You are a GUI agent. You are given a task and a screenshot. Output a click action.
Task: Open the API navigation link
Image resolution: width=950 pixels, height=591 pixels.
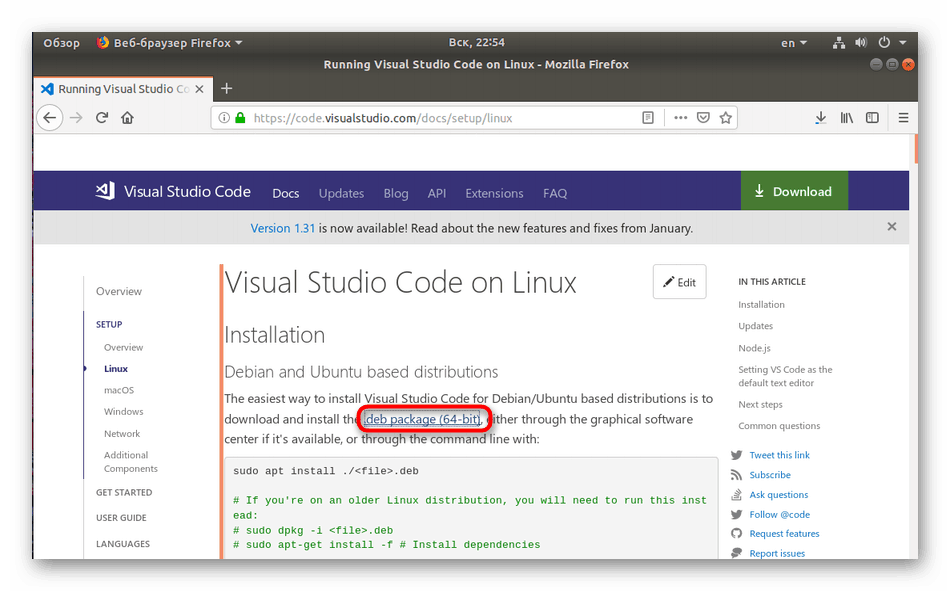click(437, 193)
